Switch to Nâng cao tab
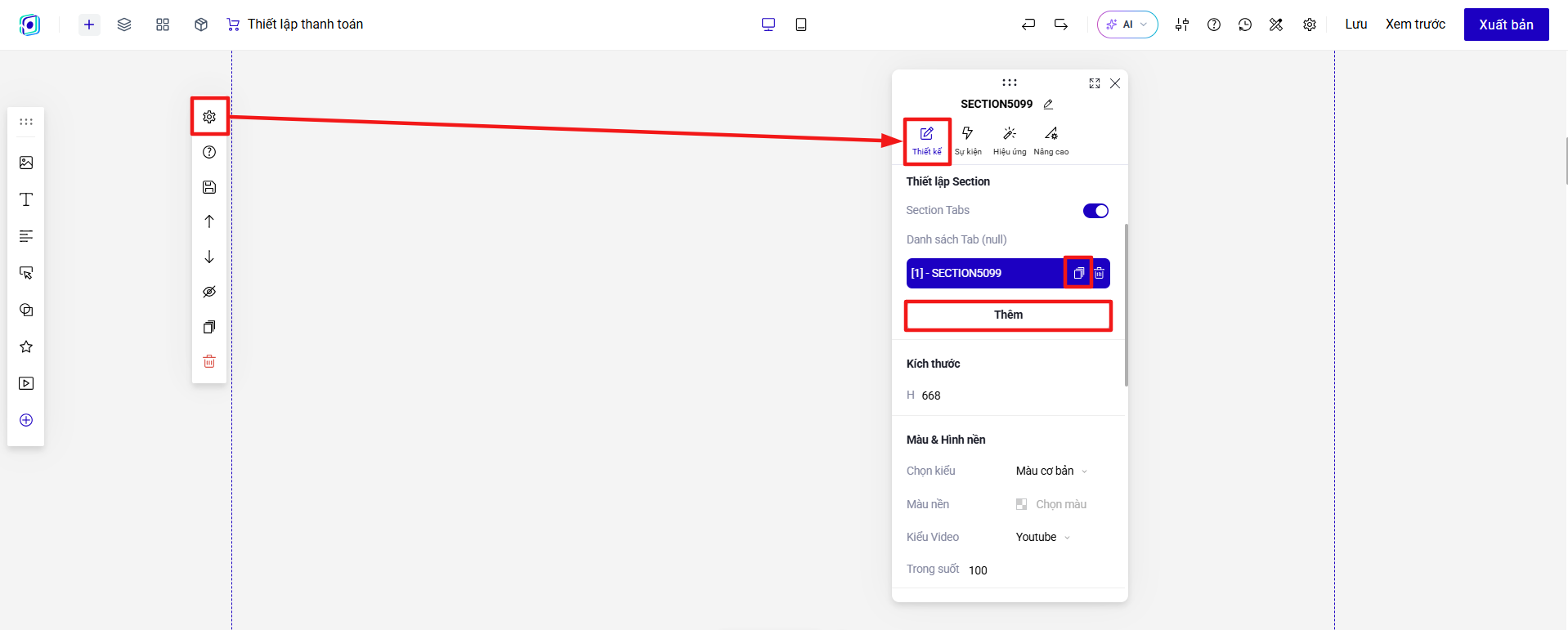 (1051, 141)
